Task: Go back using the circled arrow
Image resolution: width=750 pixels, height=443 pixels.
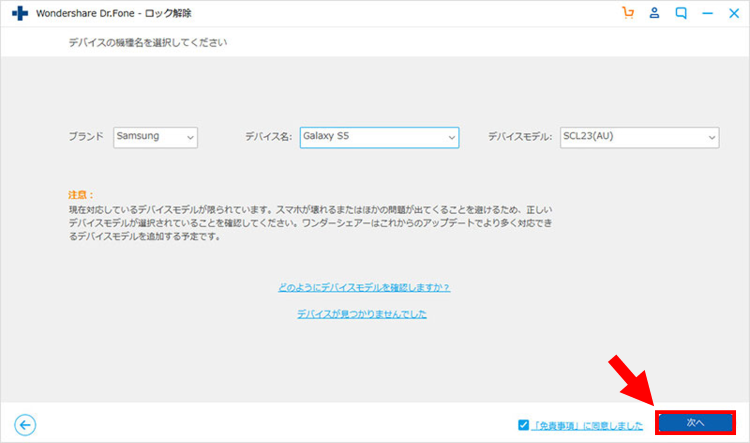Action: point(25,425)
